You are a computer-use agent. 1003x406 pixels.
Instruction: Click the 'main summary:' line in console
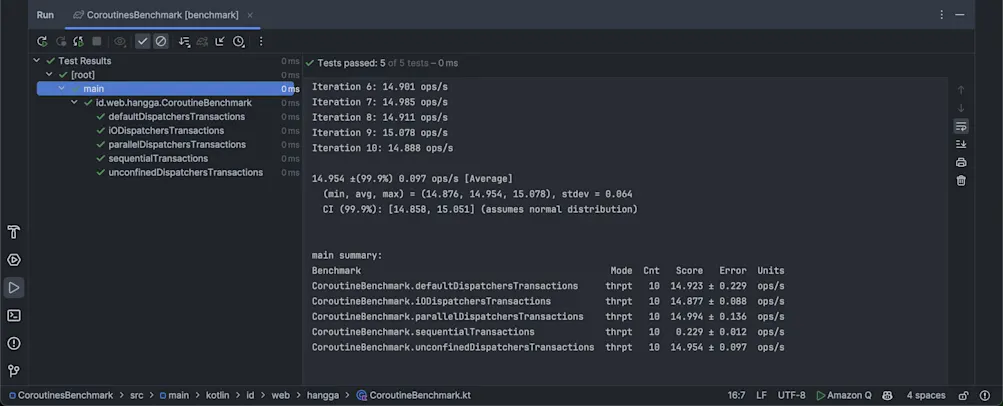tap(347, 255)
